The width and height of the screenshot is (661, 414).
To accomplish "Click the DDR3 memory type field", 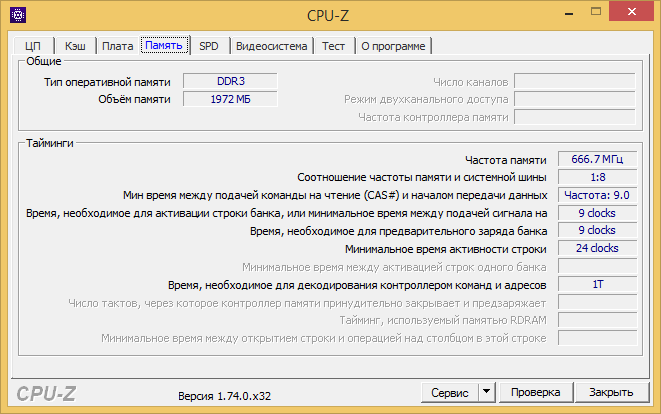I will [231, 81].
